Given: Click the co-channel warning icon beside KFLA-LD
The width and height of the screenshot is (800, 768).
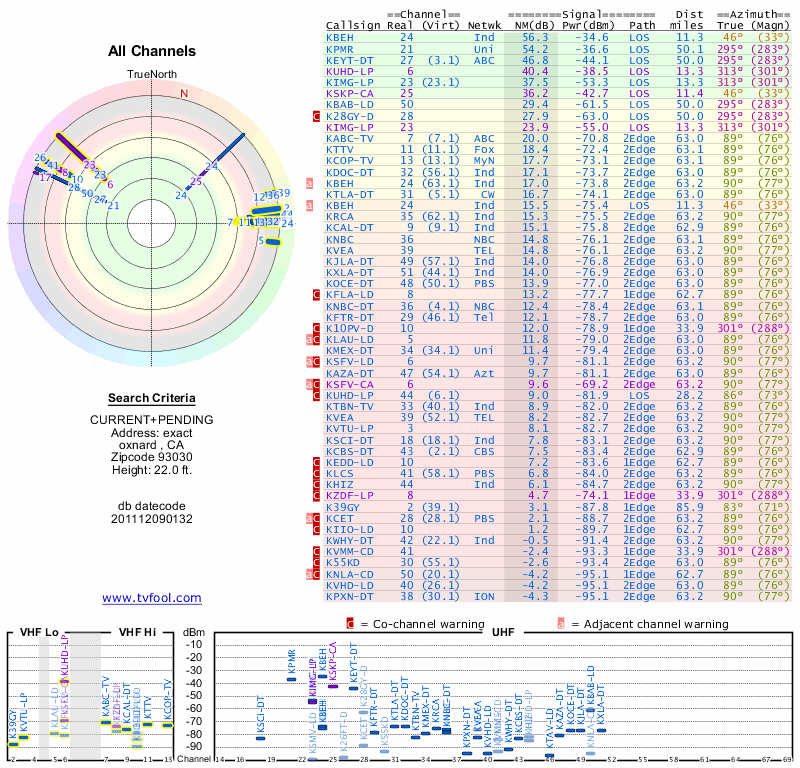Looking at the screenshot, I should 316,294.
